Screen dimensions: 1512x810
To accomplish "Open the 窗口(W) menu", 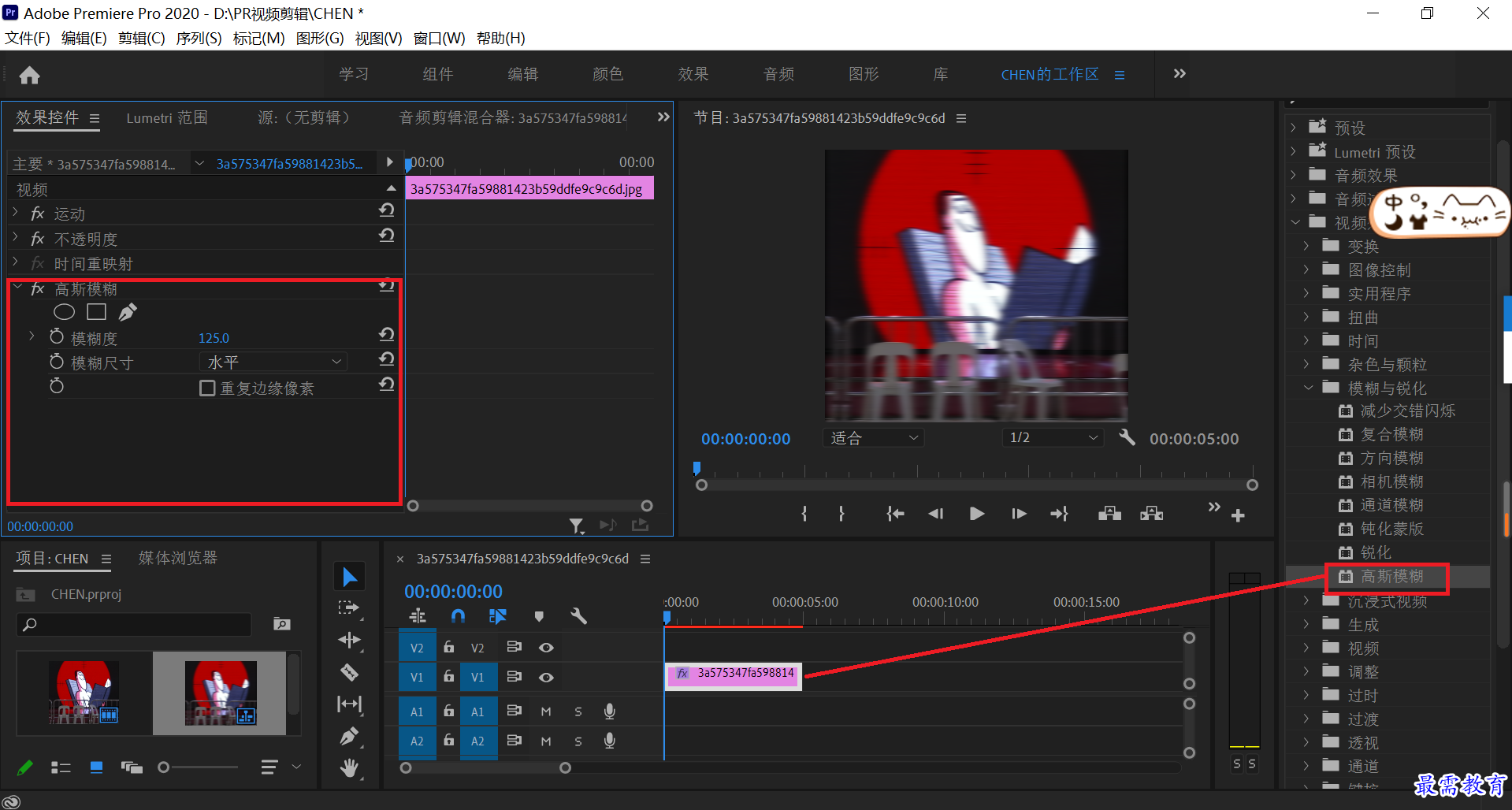I will coord(439,38).
